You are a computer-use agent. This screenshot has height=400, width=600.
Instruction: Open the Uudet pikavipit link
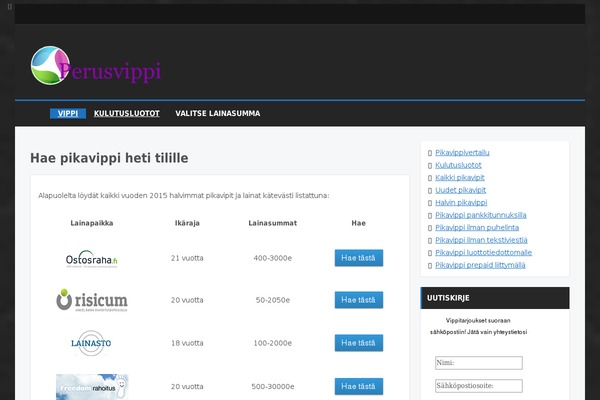coord(460,190)
